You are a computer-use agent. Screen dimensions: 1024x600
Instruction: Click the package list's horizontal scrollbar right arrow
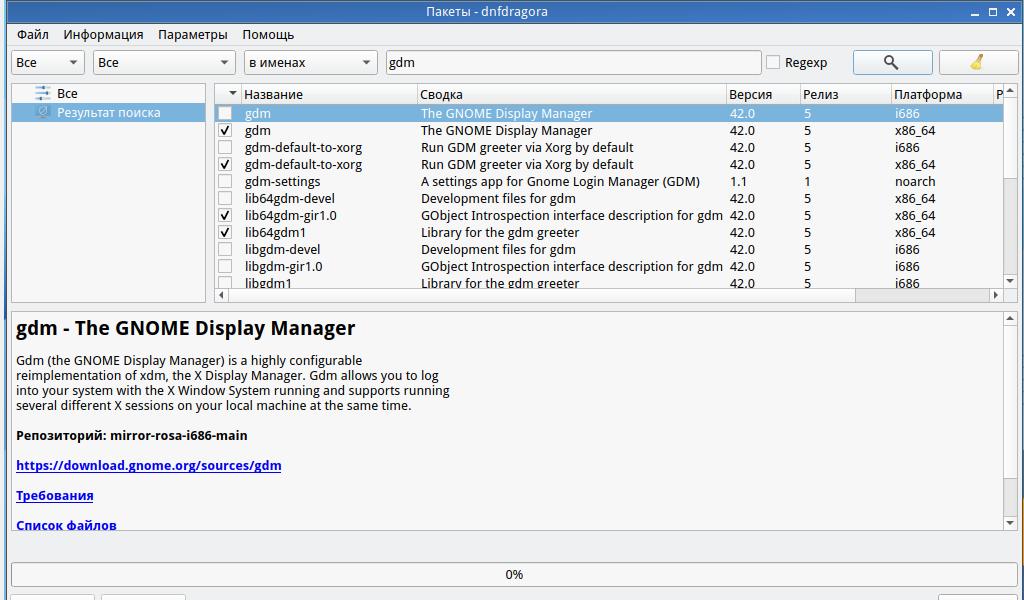coord(995,295)
